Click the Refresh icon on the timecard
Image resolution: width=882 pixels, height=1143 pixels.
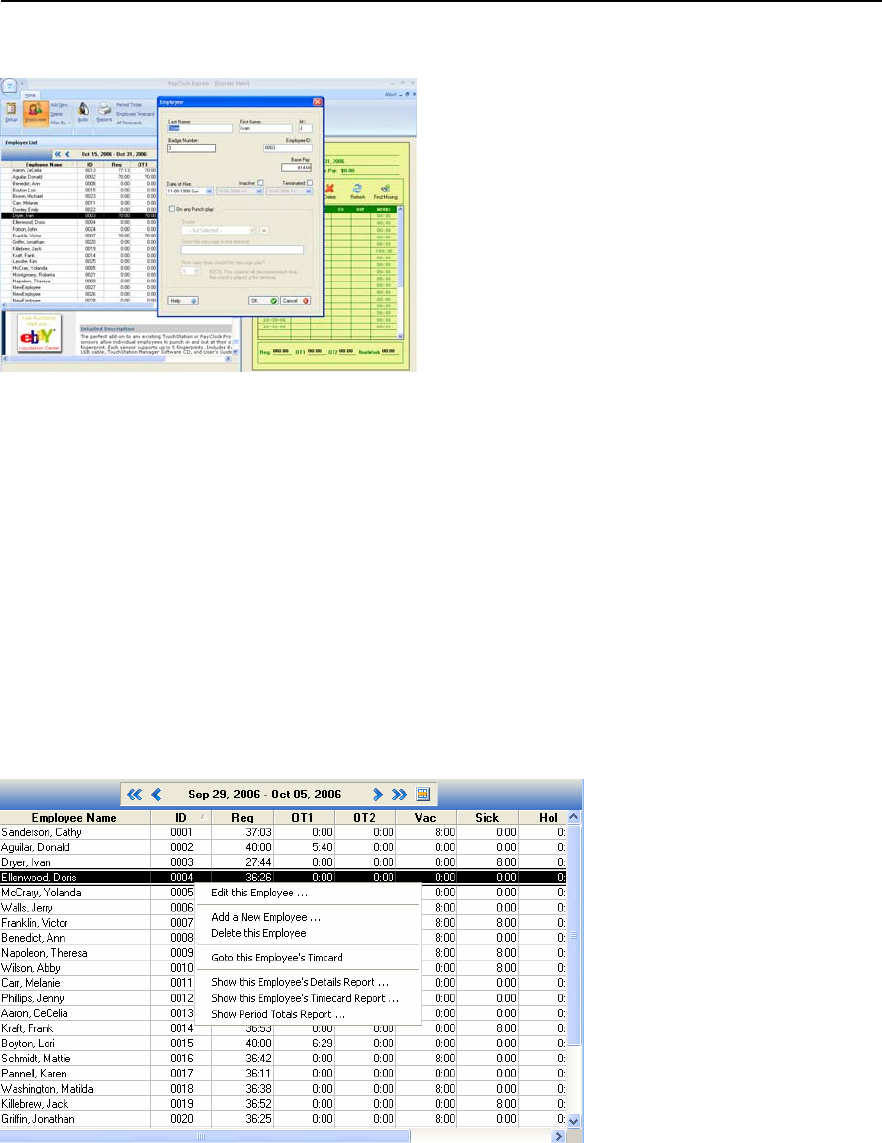pyautogui.click(x=357, y=192)
